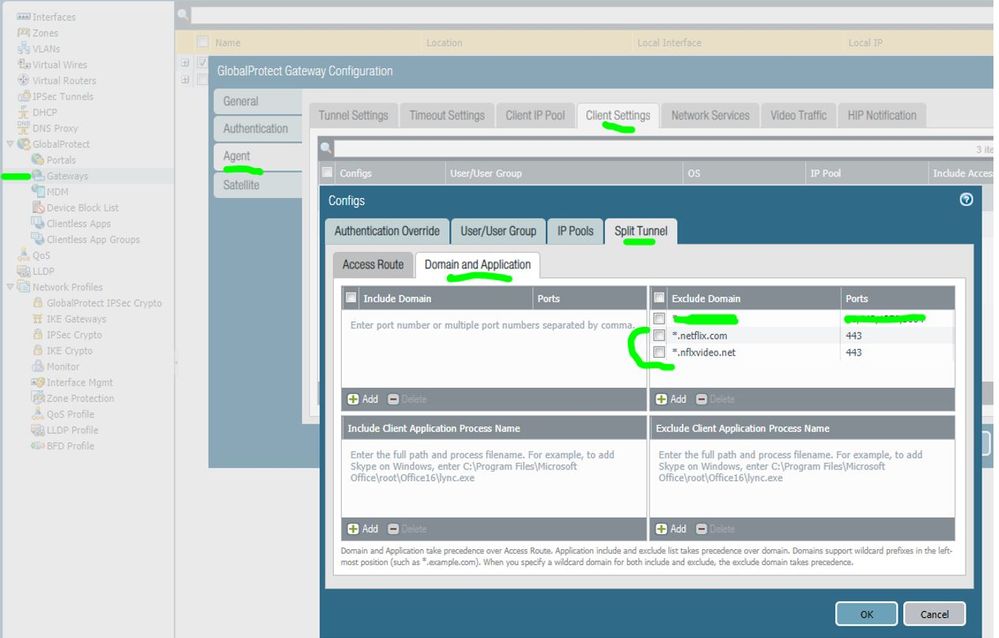This screenshot has height=638, width=999.
Task: Click the Configs dialog help icon
Action: pos(966,200)
